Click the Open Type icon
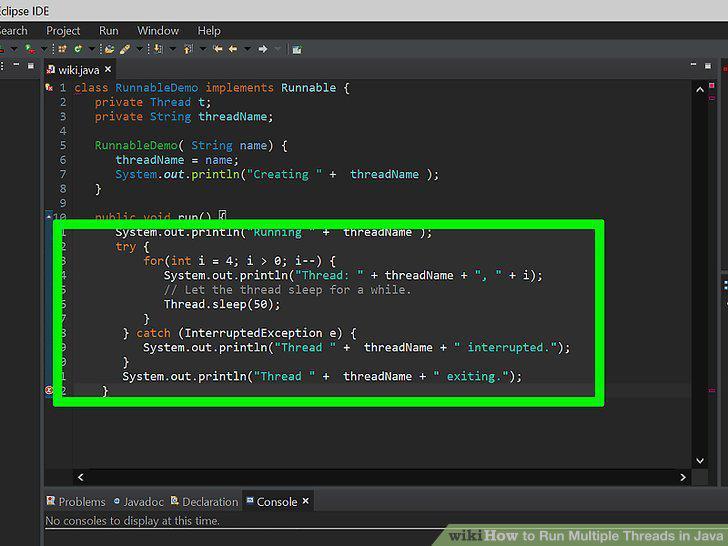This screenshot has height=546, width=728. 110,49
